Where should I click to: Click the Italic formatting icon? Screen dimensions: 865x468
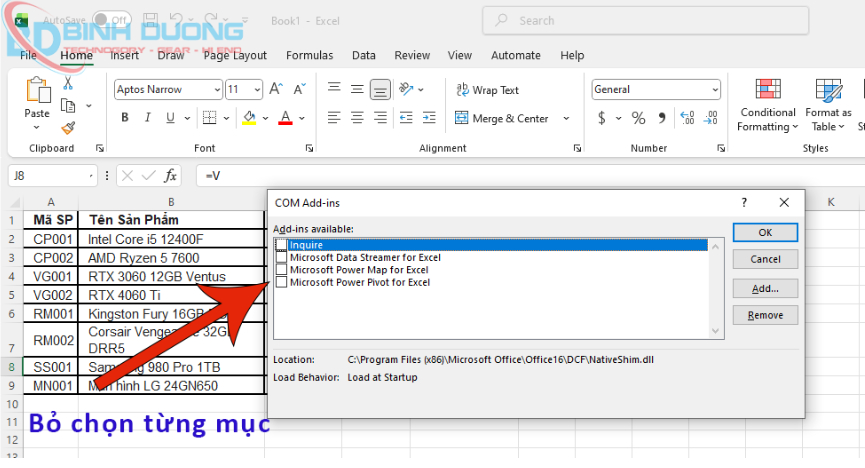click(147, 118)
